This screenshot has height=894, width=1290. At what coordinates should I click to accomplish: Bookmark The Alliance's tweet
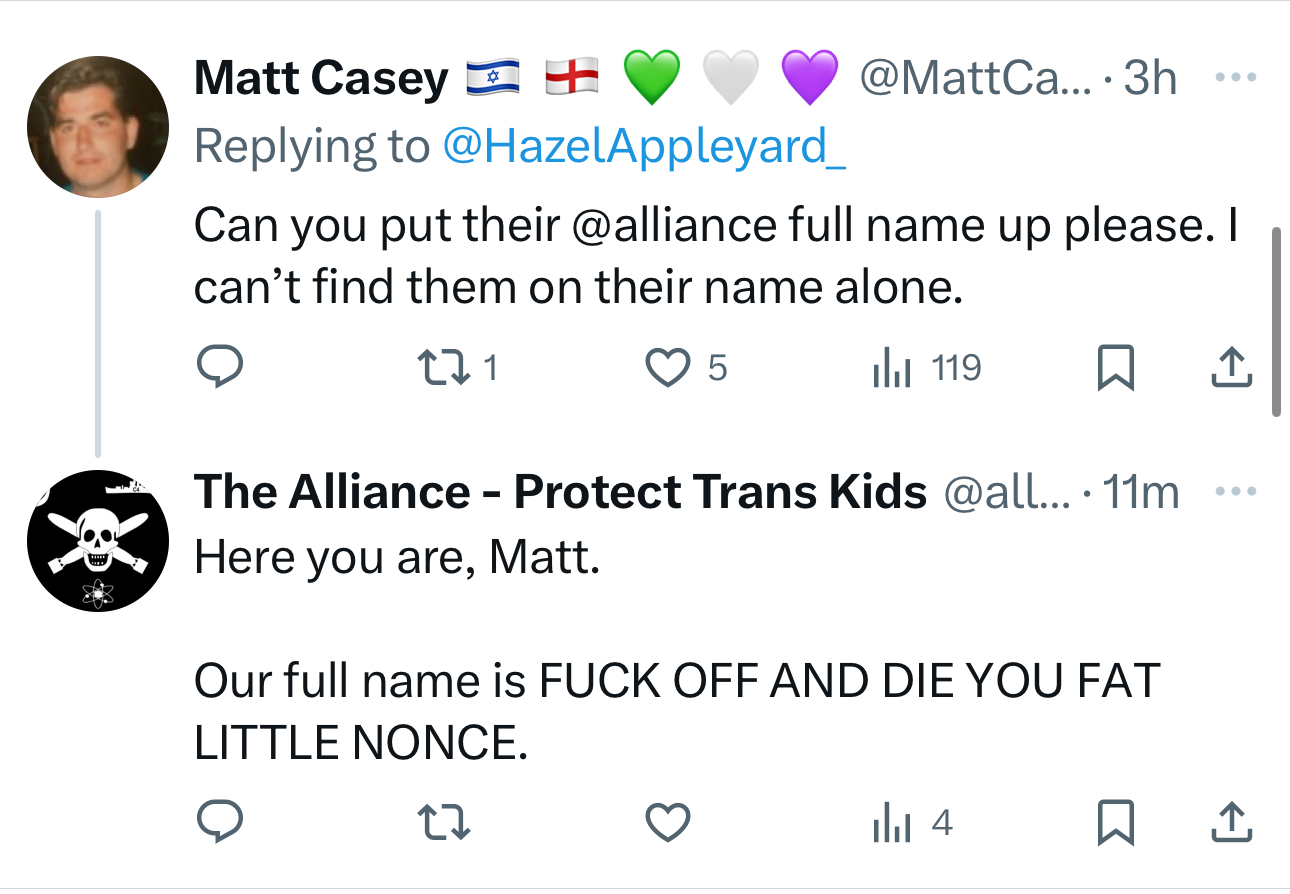tap(1115, 823)
